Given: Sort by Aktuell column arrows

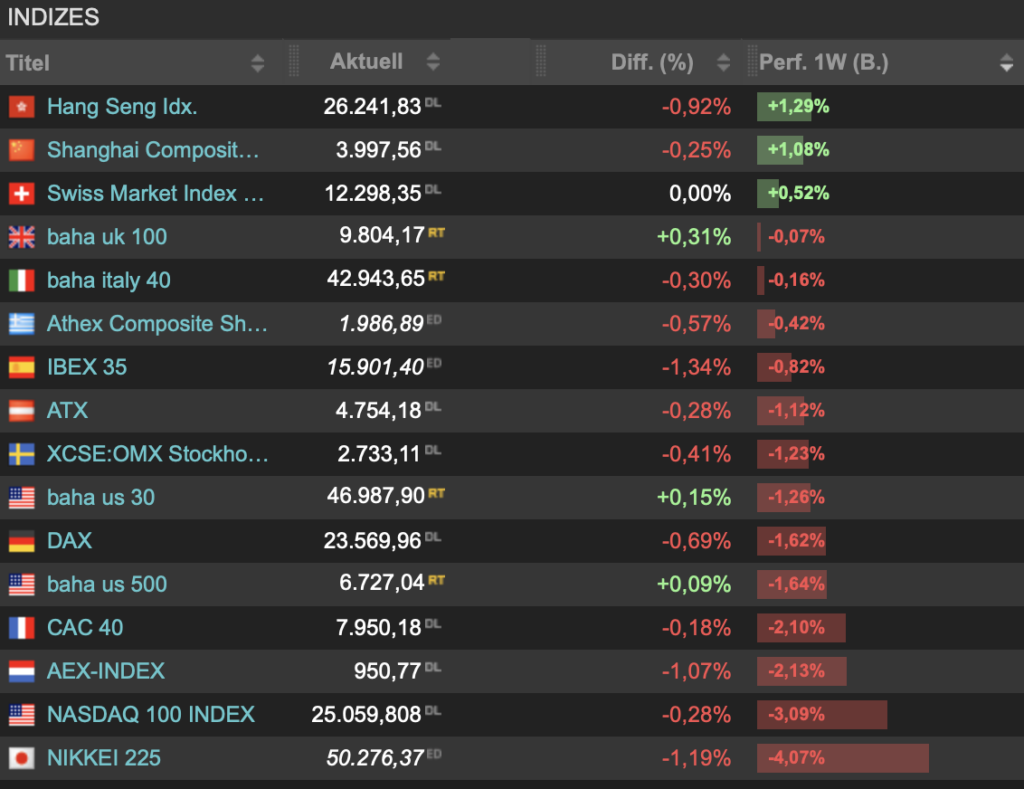Looking at the screenshot, I should pyautogui.click(x=433, y=62).
